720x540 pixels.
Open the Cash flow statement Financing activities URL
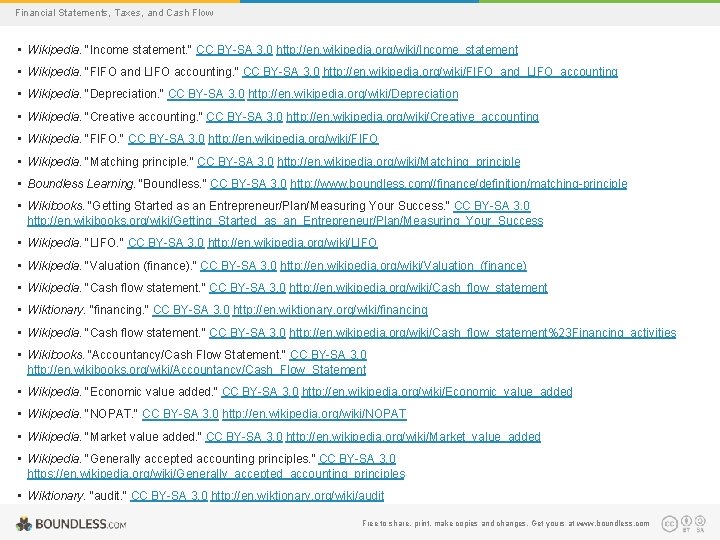click(483, 332)
